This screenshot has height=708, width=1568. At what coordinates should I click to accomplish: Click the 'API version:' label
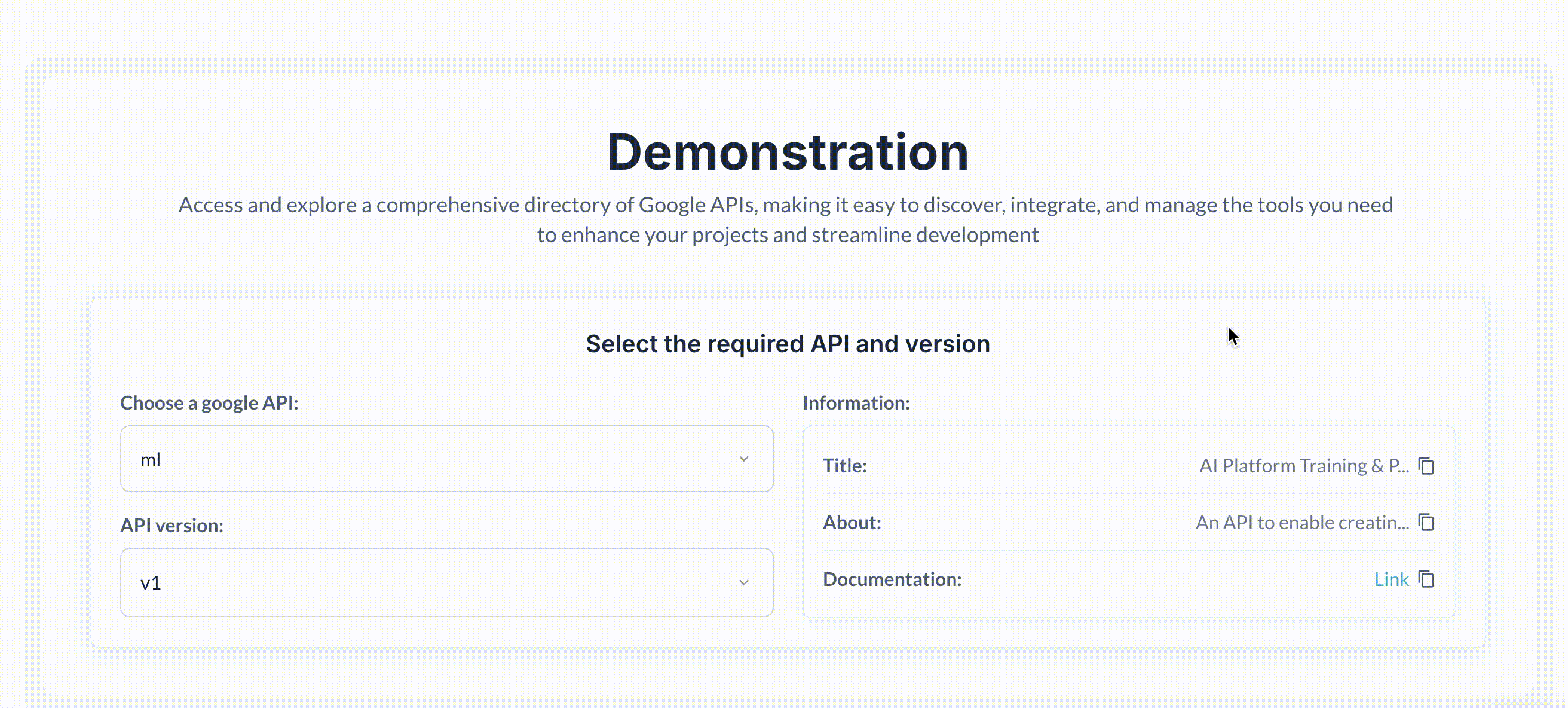(x=171, y=525)
